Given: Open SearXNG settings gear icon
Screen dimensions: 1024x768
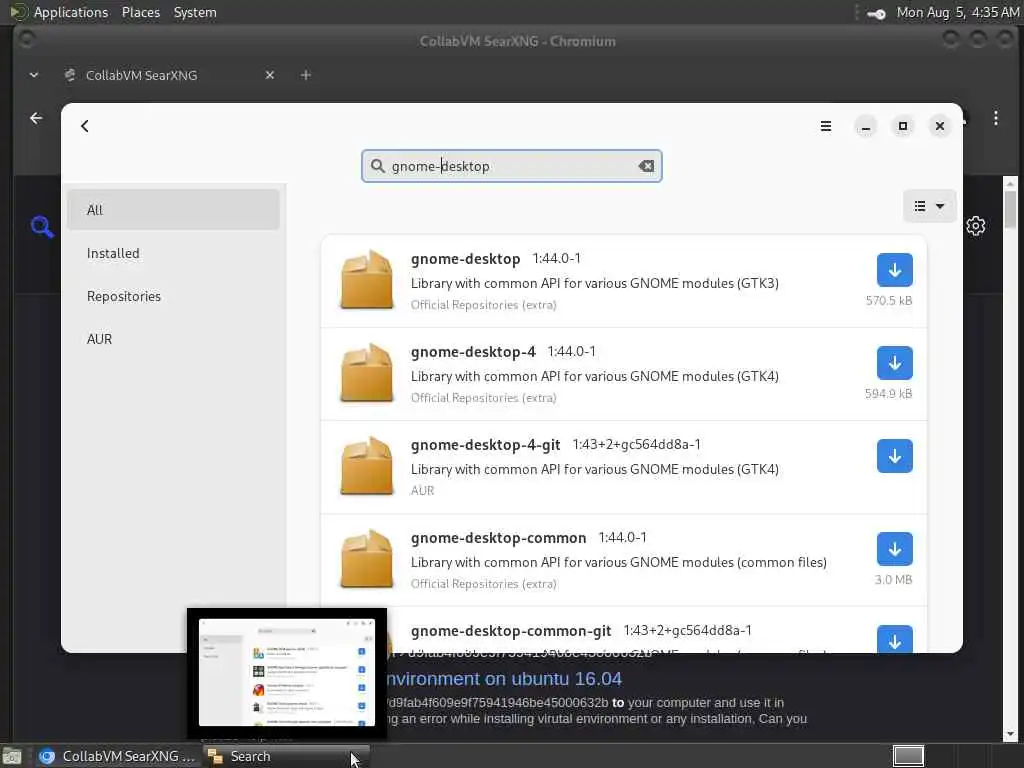Looking at the screenshot, I should click(976, 226).
